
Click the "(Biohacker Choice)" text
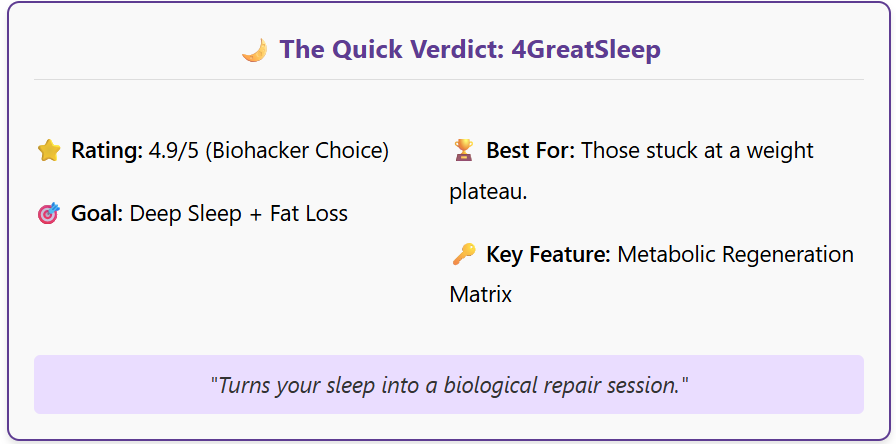click(298, 151)
